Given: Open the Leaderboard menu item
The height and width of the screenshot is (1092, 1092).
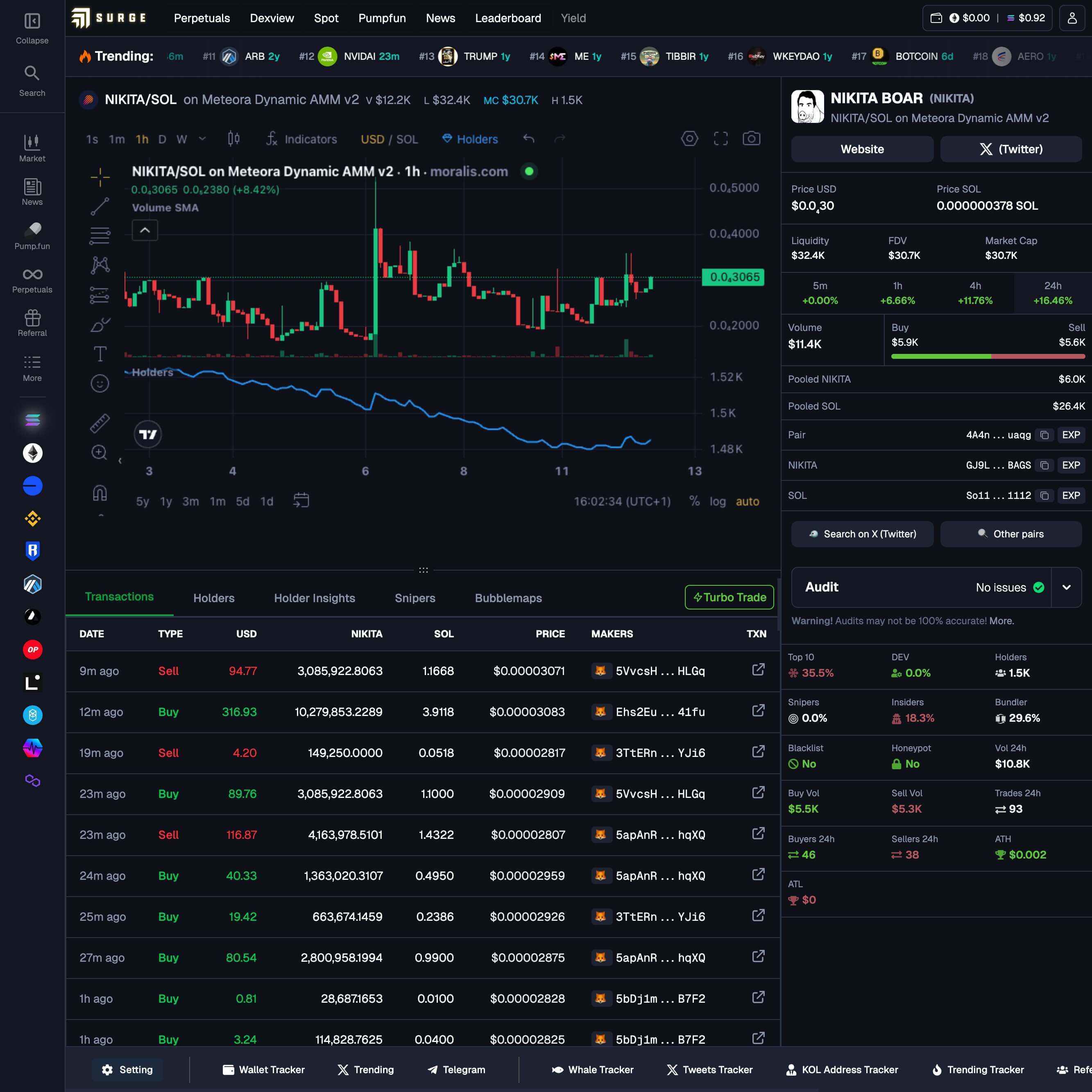Looking at the screenshot, I should tap(507, 18).
